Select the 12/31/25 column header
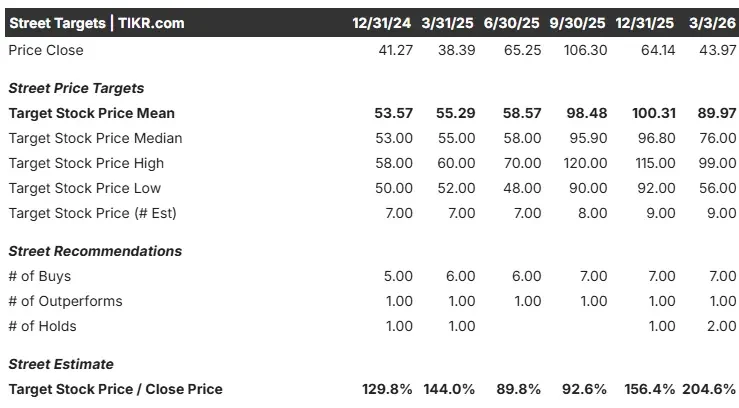The height and width of the screenshot is (408, 739). (644, 23)
